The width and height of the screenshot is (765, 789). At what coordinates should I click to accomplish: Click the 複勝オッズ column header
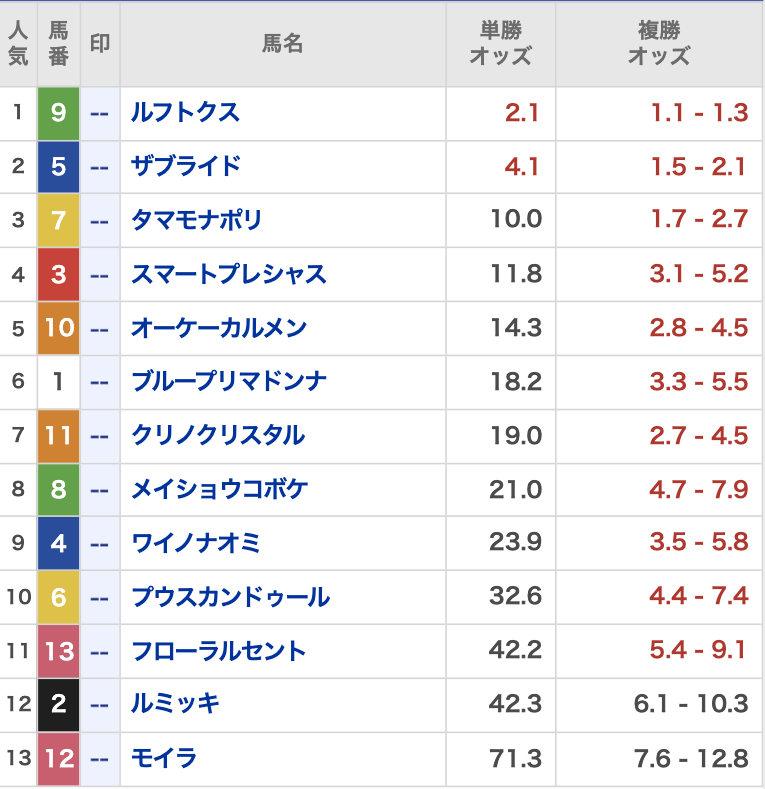[659, 45]
